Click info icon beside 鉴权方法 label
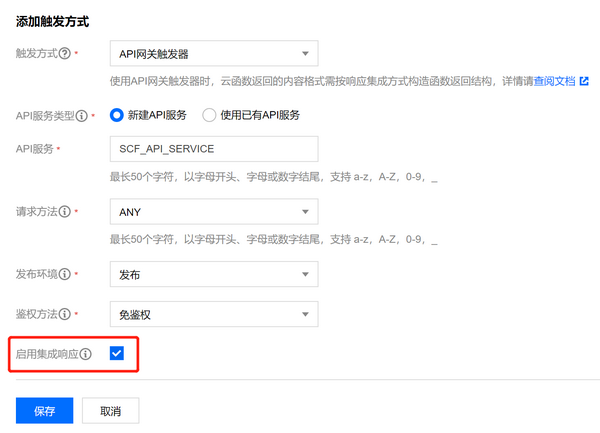Screen dimensions: 600x433 point(65,314)
